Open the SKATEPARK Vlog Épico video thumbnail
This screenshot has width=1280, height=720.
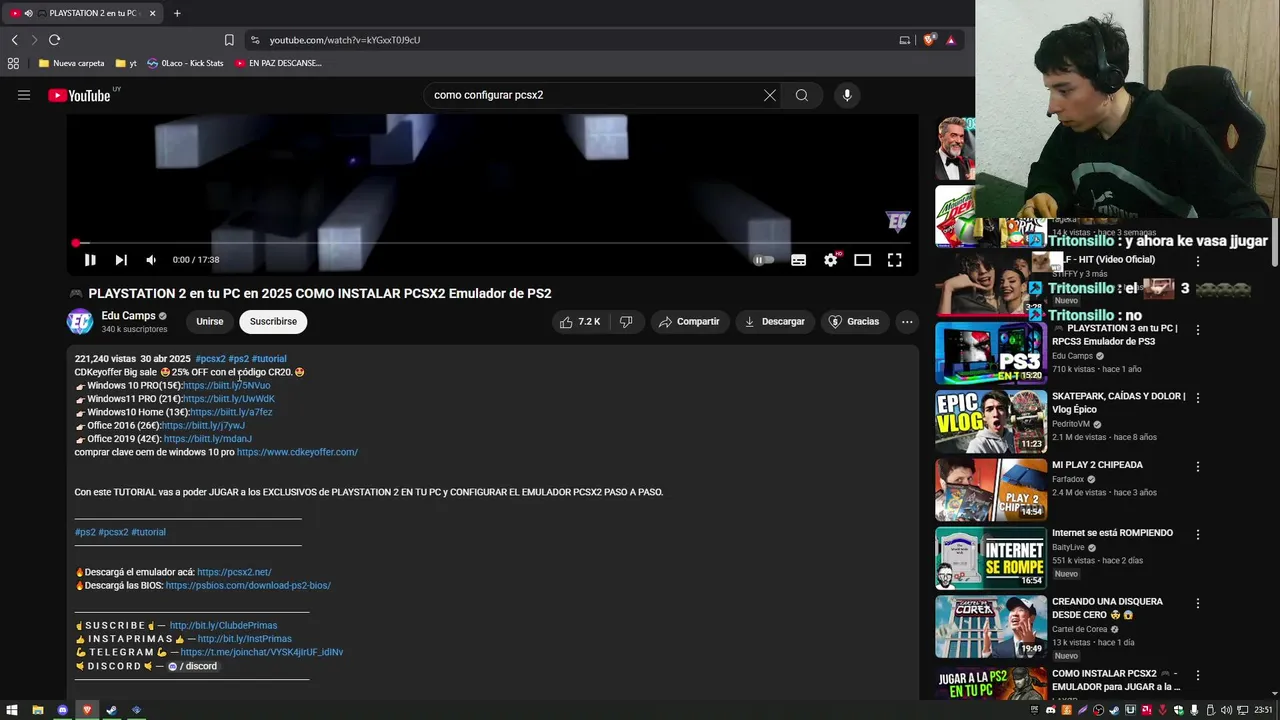[991, 422]
